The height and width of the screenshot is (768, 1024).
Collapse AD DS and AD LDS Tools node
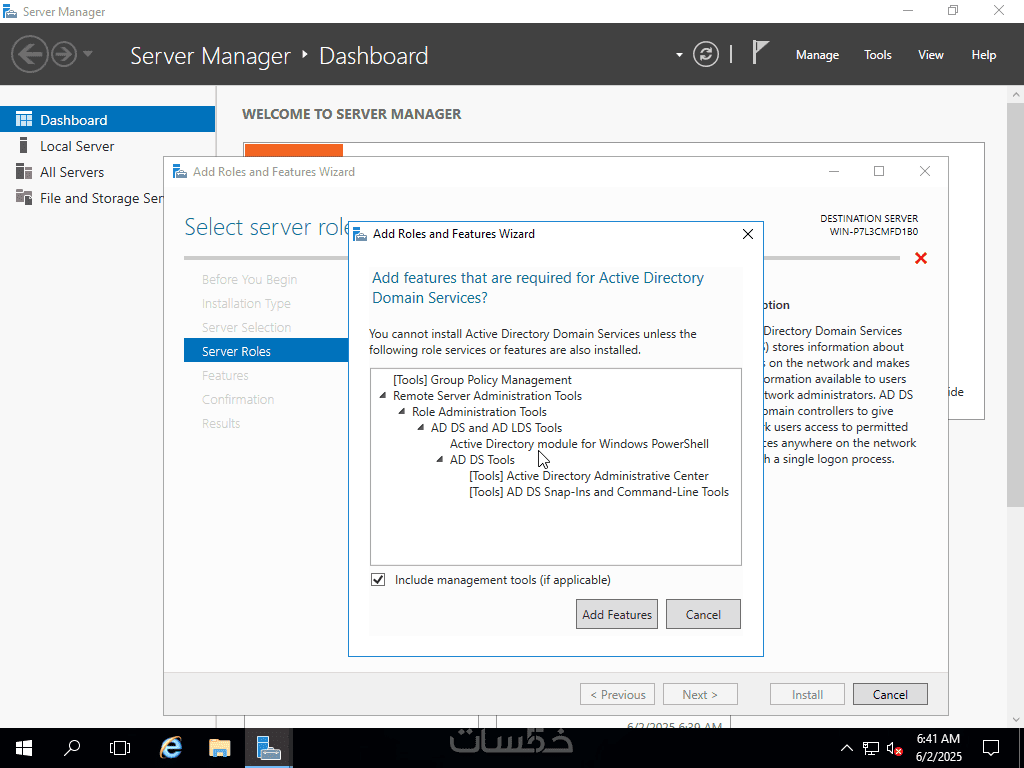pos(421,427)
